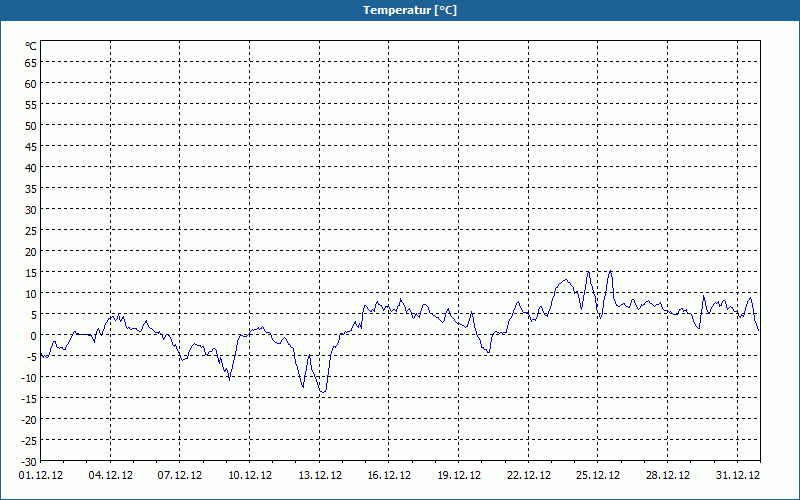
Task: Click the -5 y-axis label
Action: 30,357
